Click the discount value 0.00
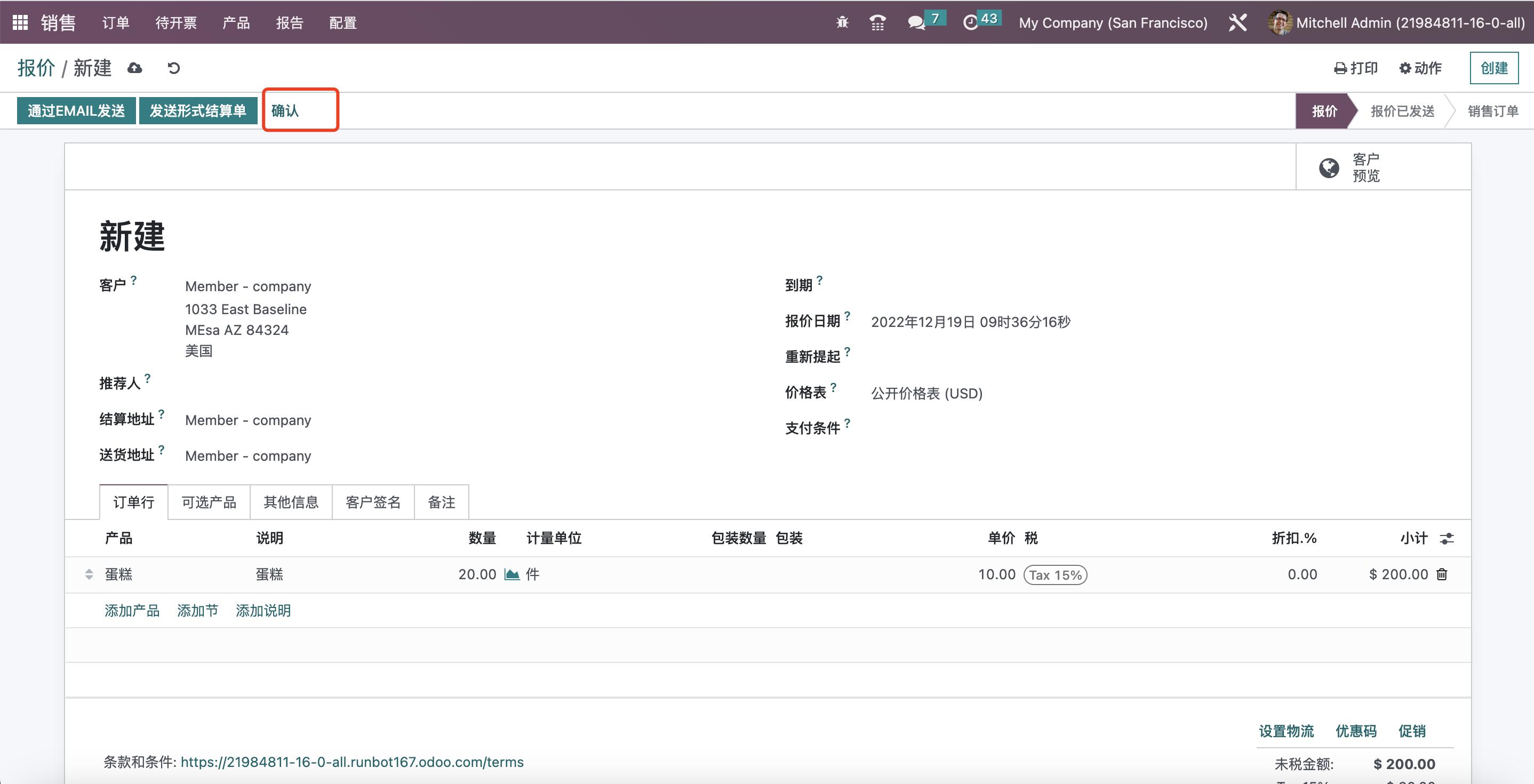Image resolution: width=1534 pixels, height=784 pixels. tap(1303, 574)
